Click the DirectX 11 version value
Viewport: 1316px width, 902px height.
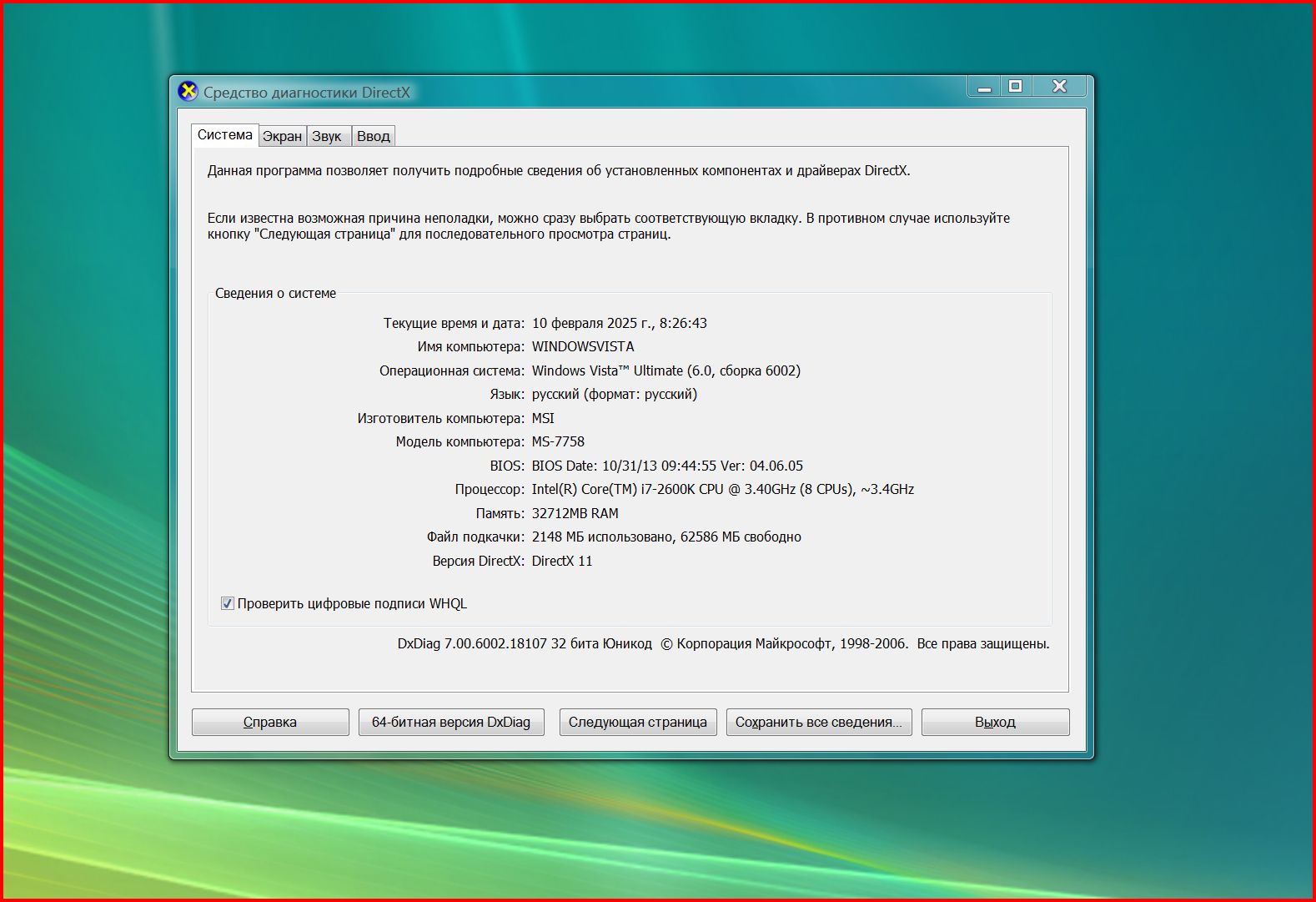coord(561,561)
